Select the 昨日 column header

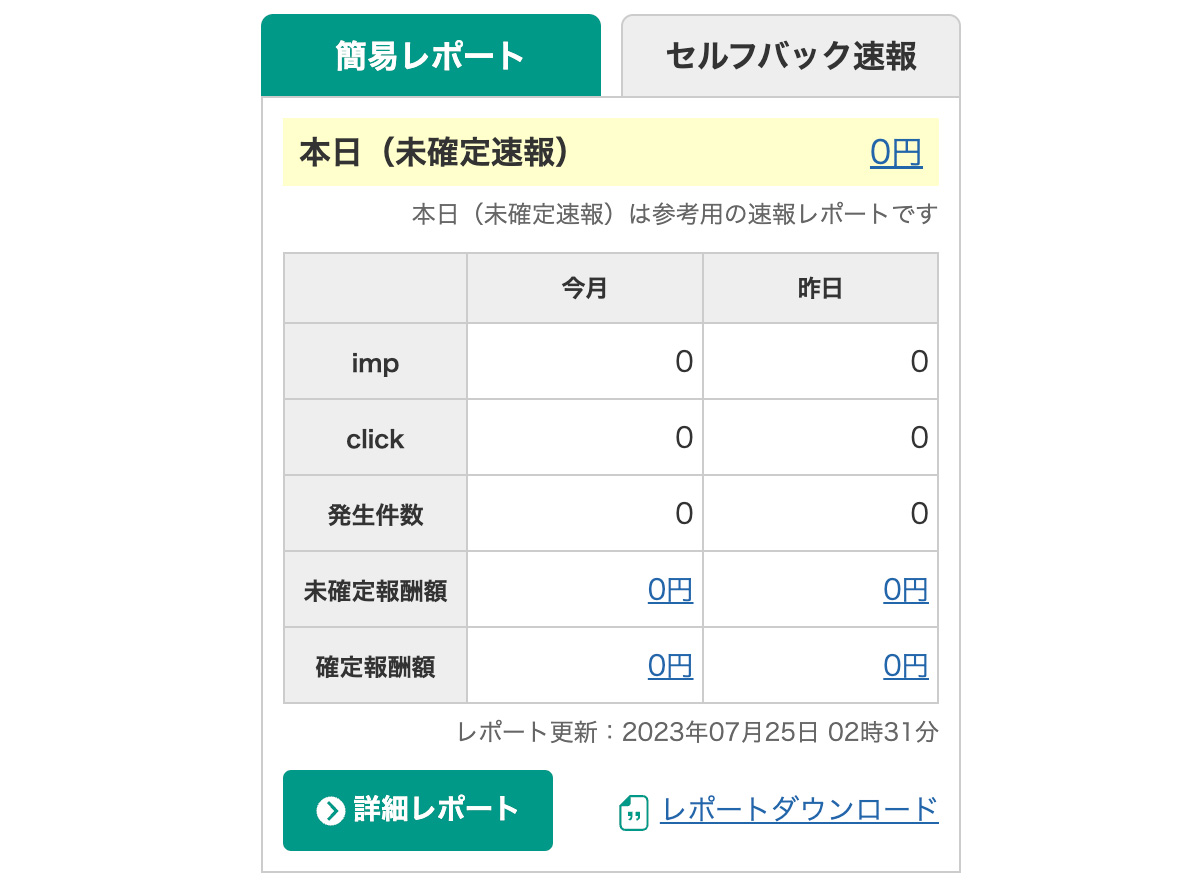tap(820, 289)
